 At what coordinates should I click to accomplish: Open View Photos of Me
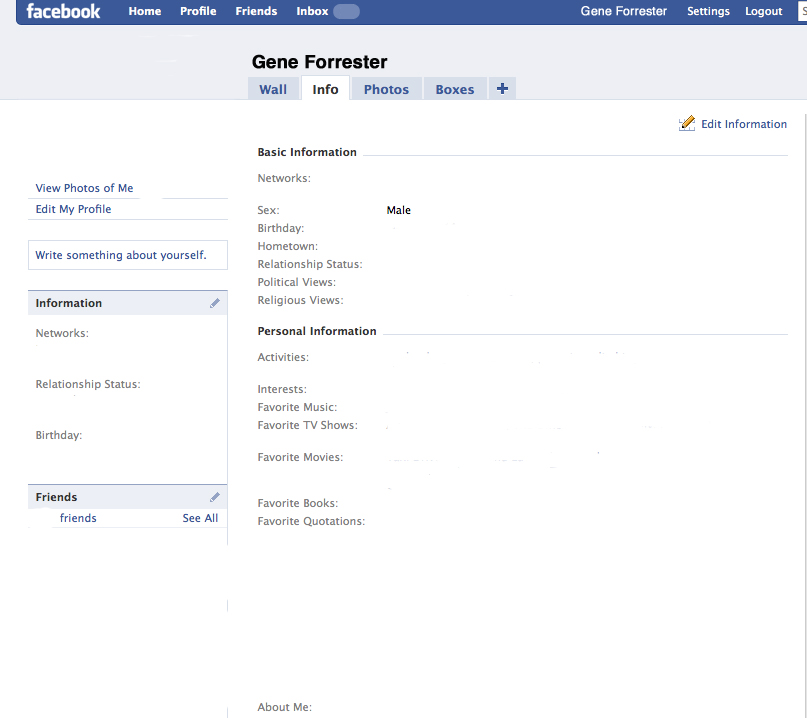tap(84, 188)
